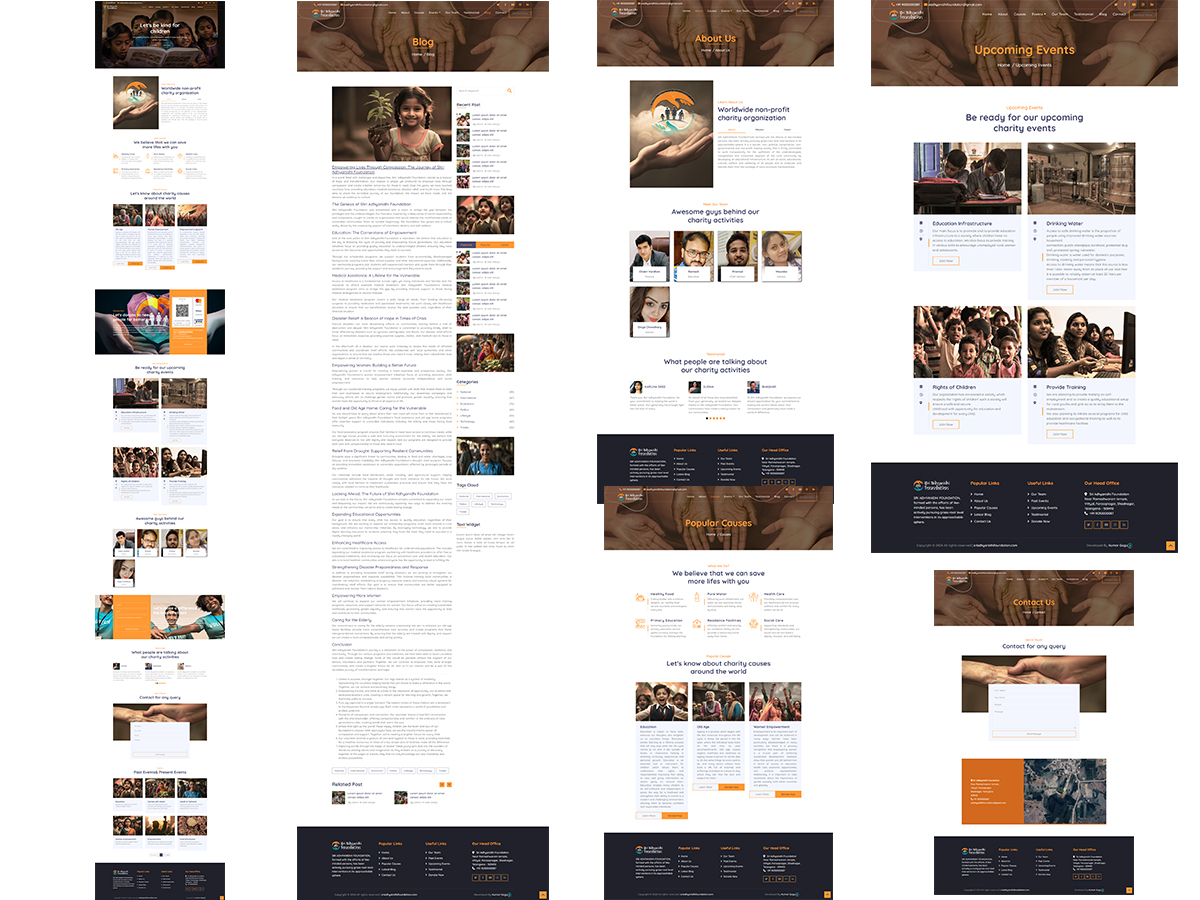Click Home breadcrumb link under Upcoming Events title
The width and height of the screenshot is (1200, 900).
coord(1003,64)
